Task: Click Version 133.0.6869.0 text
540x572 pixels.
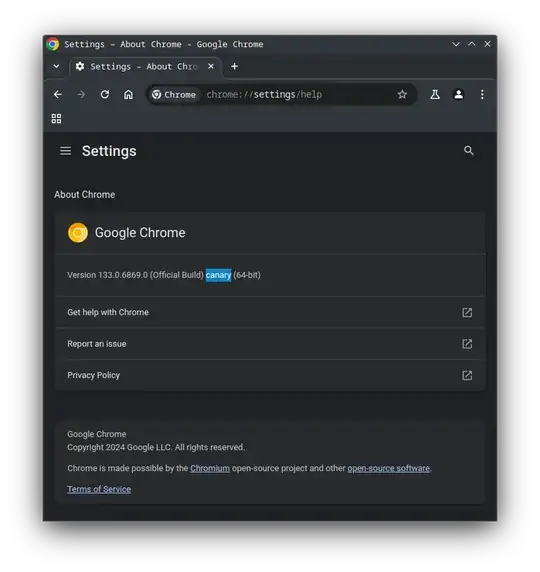Action: (108, 275)
